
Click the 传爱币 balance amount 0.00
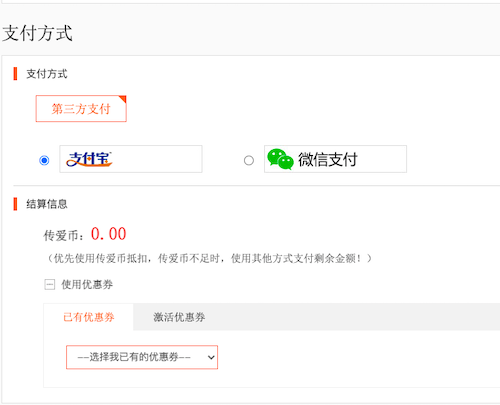109,234
